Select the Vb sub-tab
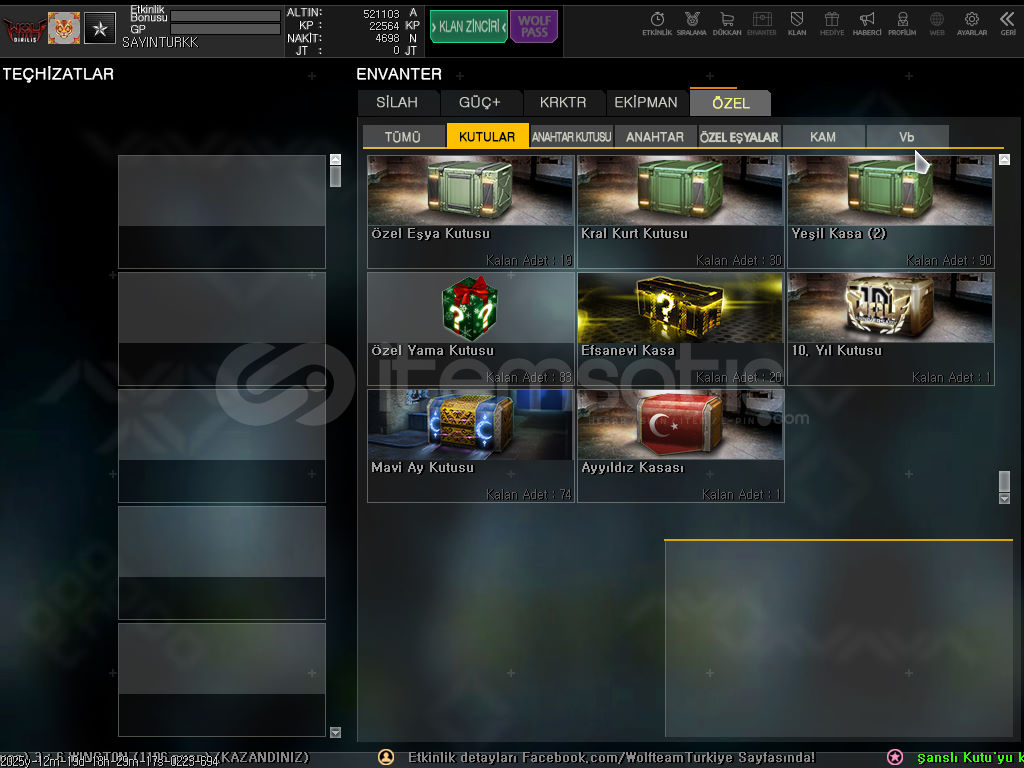The image size is (1024, 768). [x=907, y=136]
